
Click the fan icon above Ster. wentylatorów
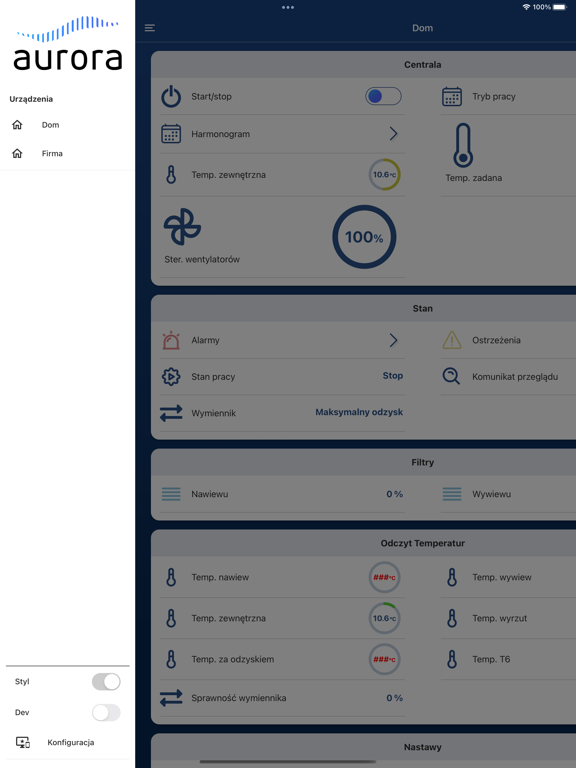tap(182, 226)
